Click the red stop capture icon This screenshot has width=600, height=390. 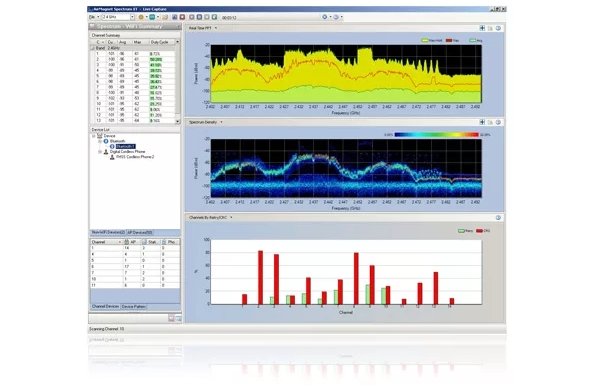183,17
